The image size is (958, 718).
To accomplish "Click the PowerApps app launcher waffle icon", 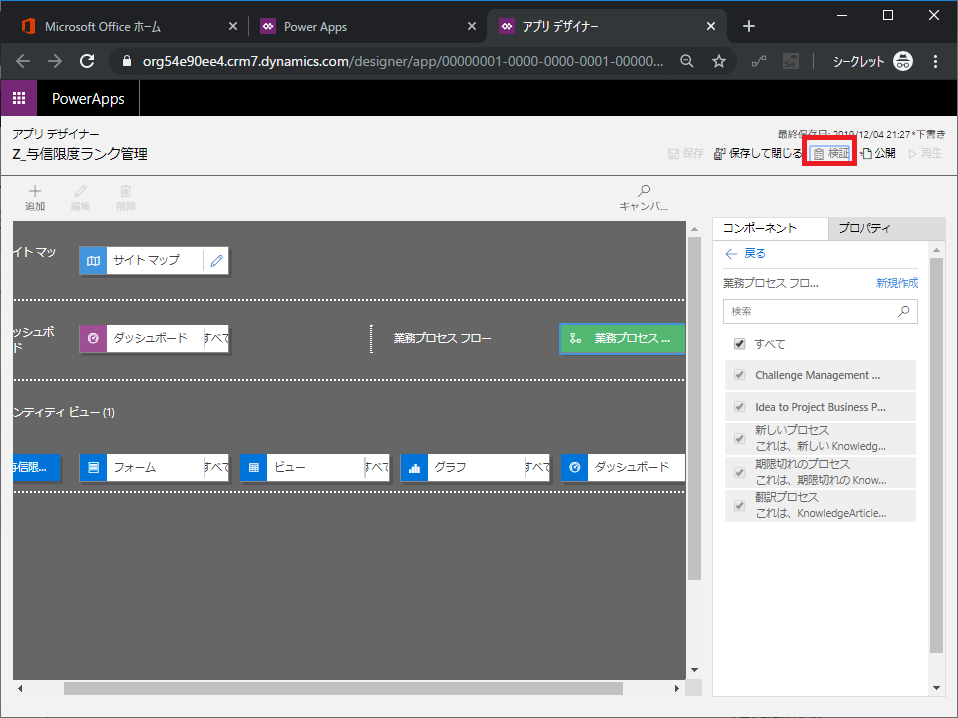I will tap(19, 99).
